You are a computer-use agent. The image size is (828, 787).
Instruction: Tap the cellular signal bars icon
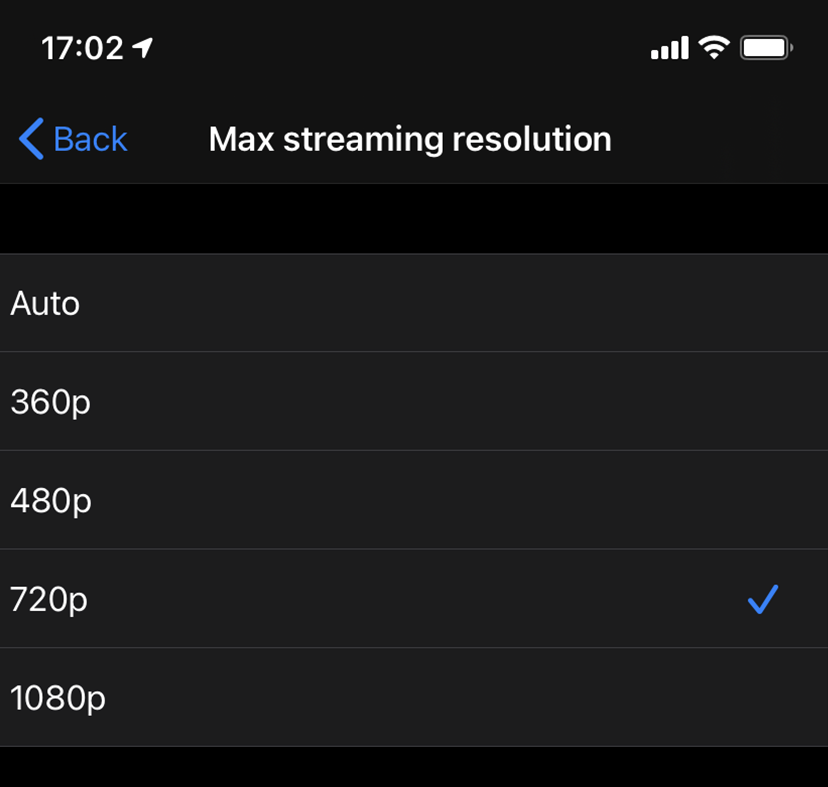pyautogui.click(x=669, y=47)
